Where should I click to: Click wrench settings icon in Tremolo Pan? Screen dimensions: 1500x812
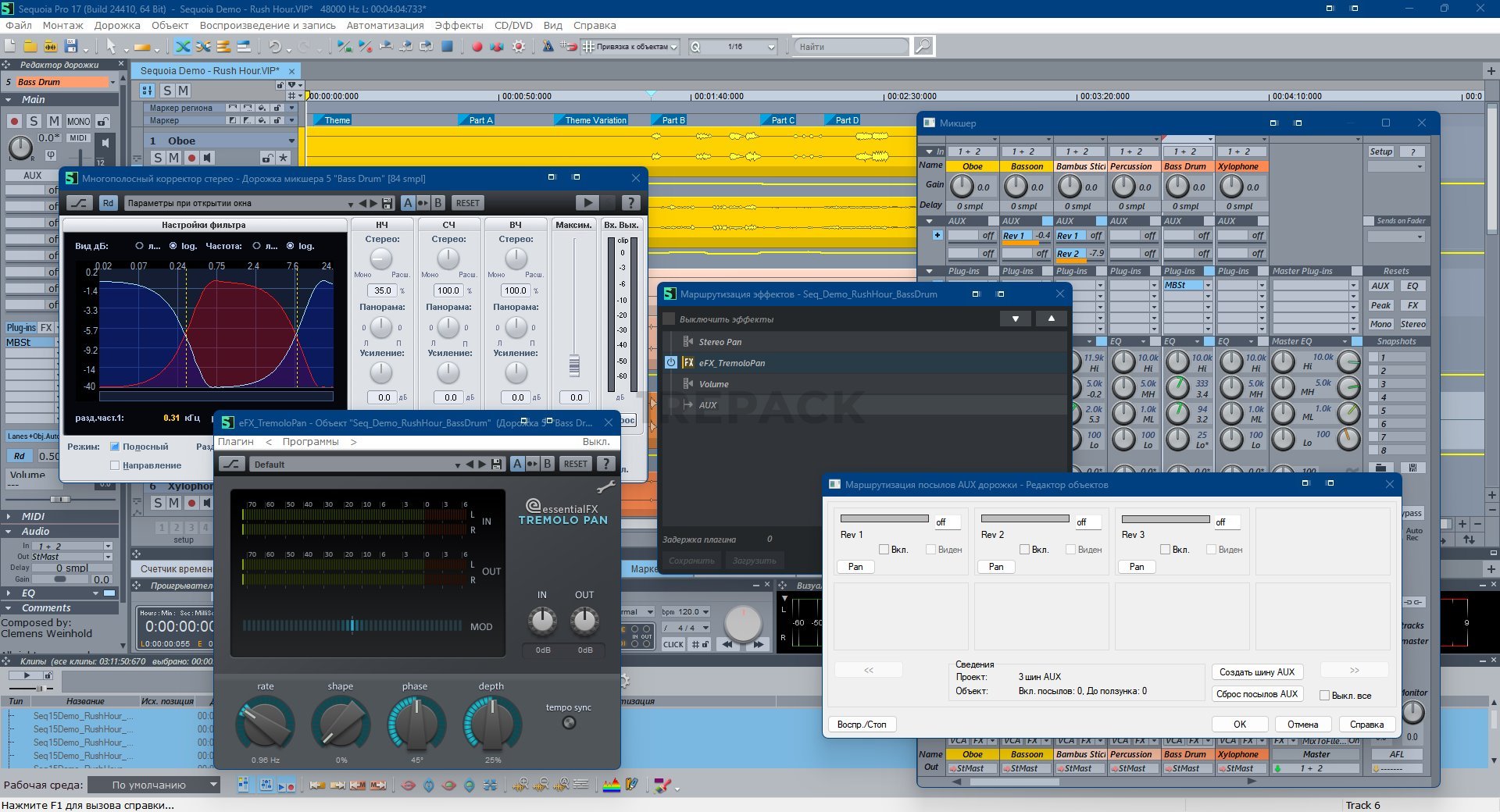[x=605, y=487]
